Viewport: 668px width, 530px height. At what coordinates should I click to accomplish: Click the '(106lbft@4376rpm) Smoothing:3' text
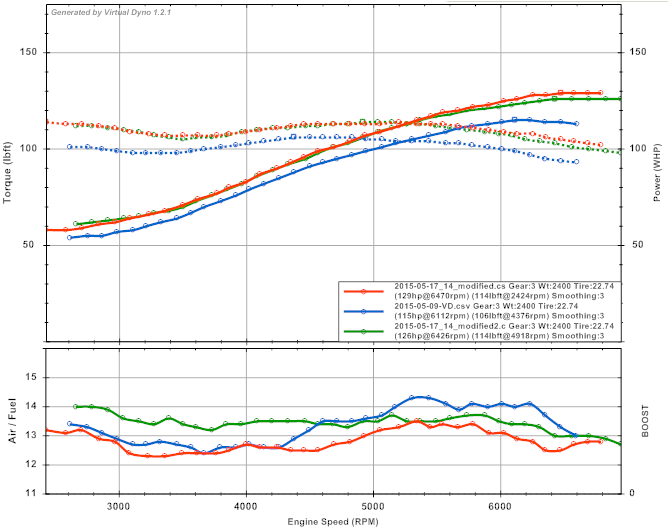pyautogui.click(x=538, y=316)
